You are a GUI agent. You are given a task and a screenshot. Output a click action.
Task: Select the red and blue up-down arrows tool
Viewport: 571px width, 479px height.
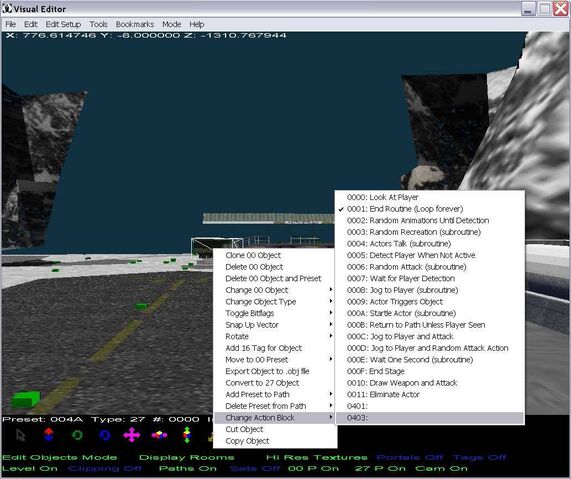click(x=49, y=435)
